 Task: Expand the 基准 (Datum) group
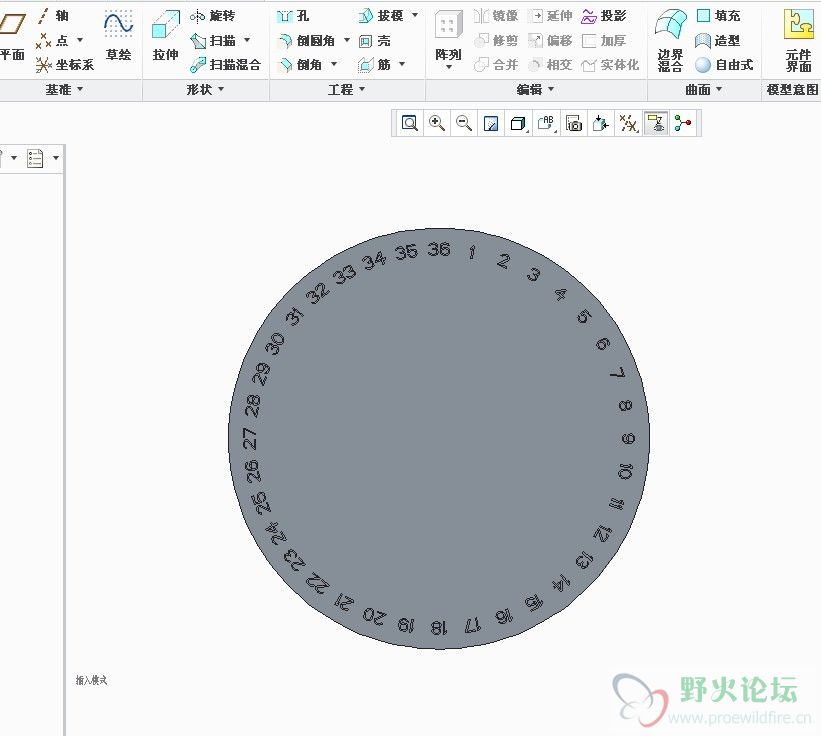(64, 90)
